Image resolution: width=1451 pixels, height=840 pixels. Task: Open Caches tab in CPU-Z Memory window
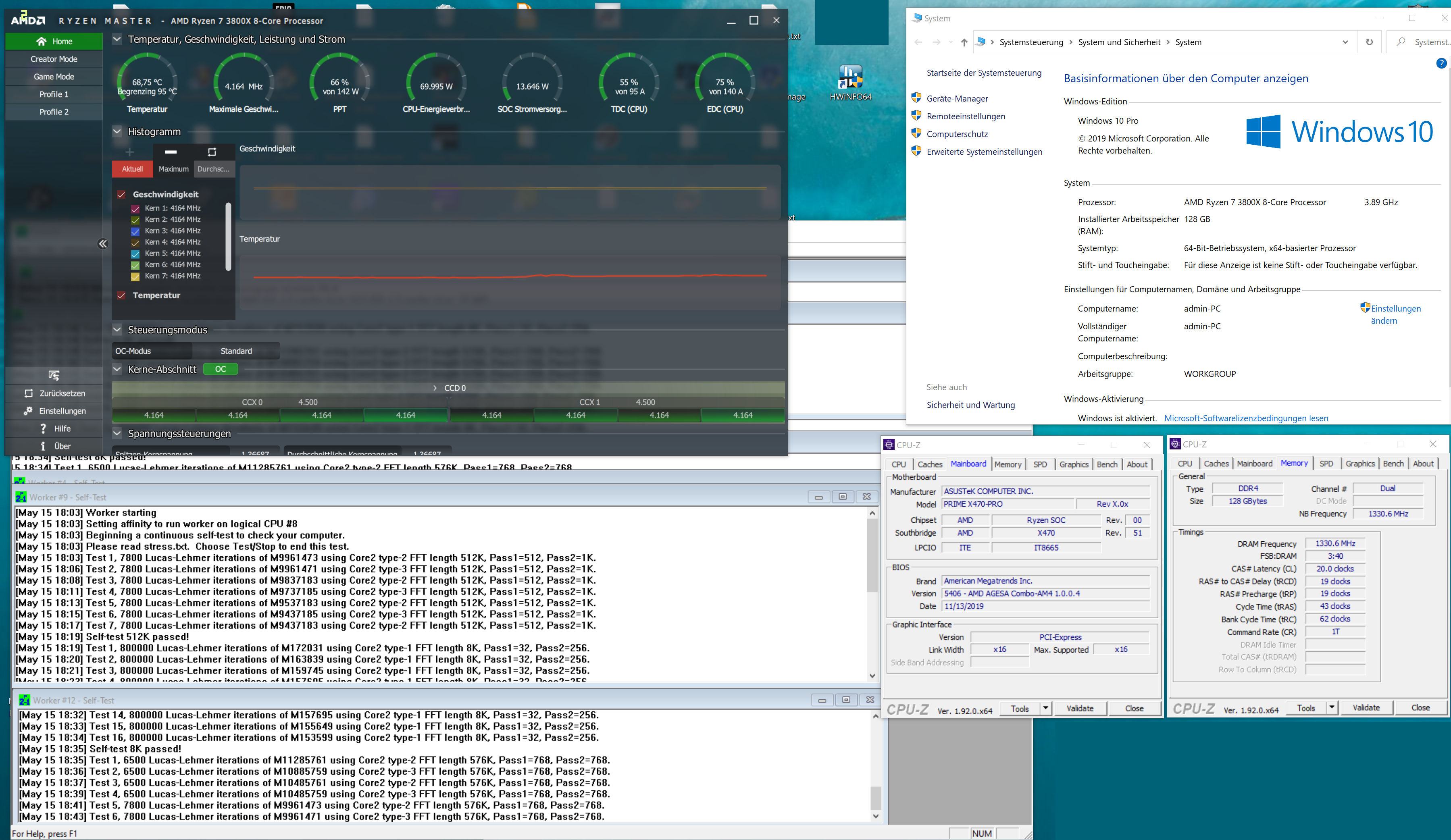click(x=1216, y=464)
